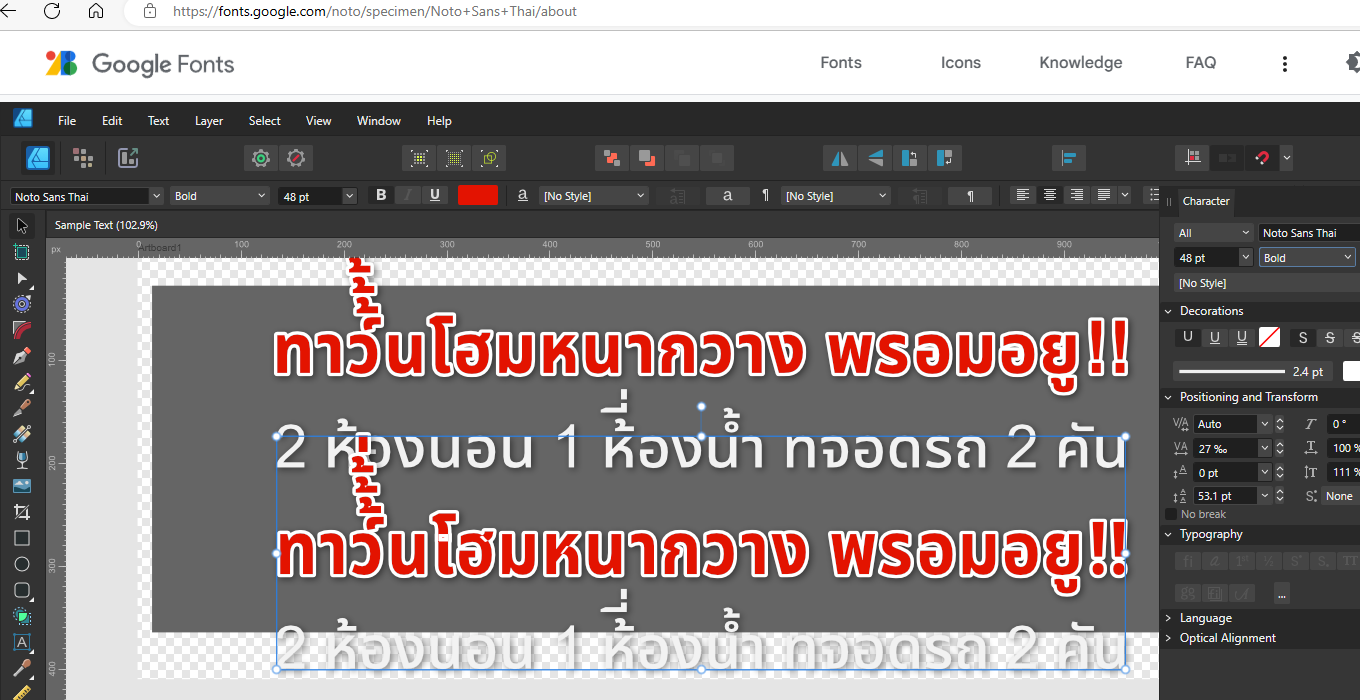Click the Move to Back arrange icon
The image size is (1360, 700).
pos(612,158)
